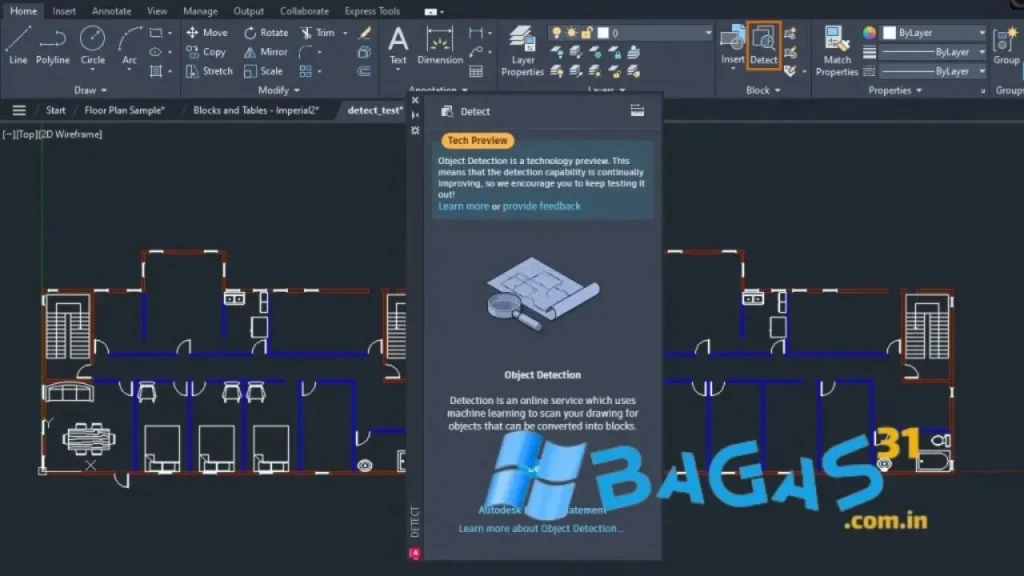This screenshot has height=576, width=1024.
Task: Activate the Scale command
Action: pos(263,71)
